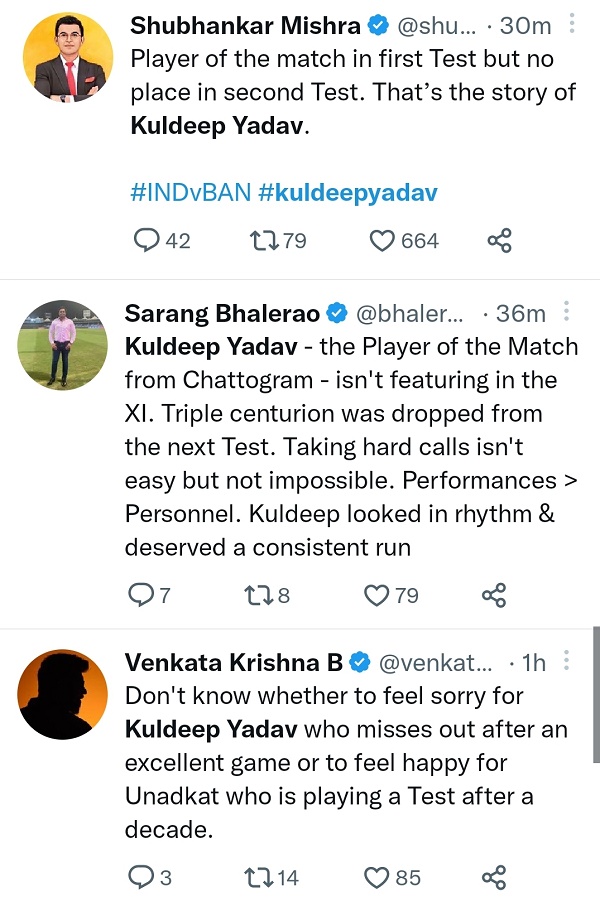Open reply on Sarang Bhalerao's tweet

(x=139, y=596)
